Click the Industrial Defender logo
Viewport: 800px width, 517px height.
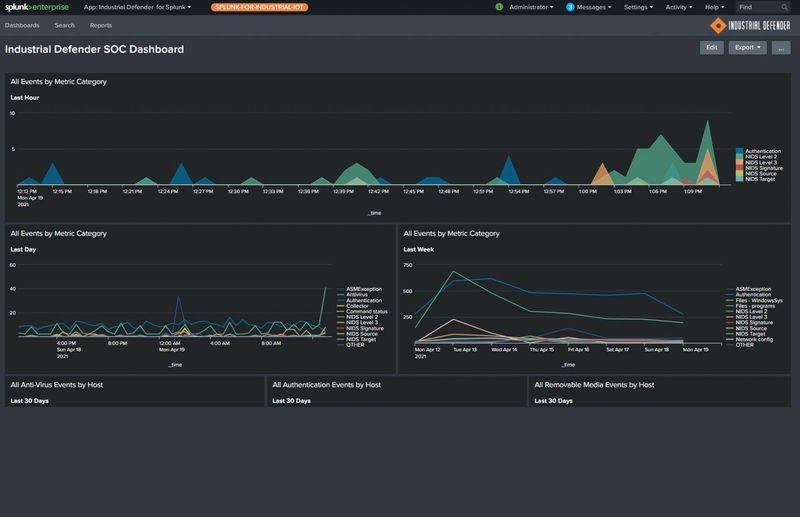pyautogui.click(x=750, y=25)
